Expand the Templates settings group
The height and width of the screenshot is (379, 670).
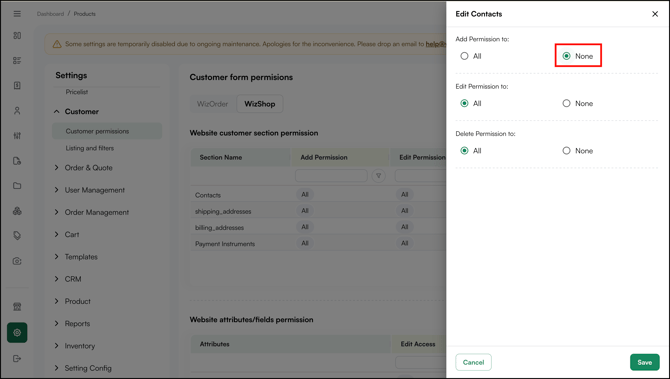pos(56,257)
